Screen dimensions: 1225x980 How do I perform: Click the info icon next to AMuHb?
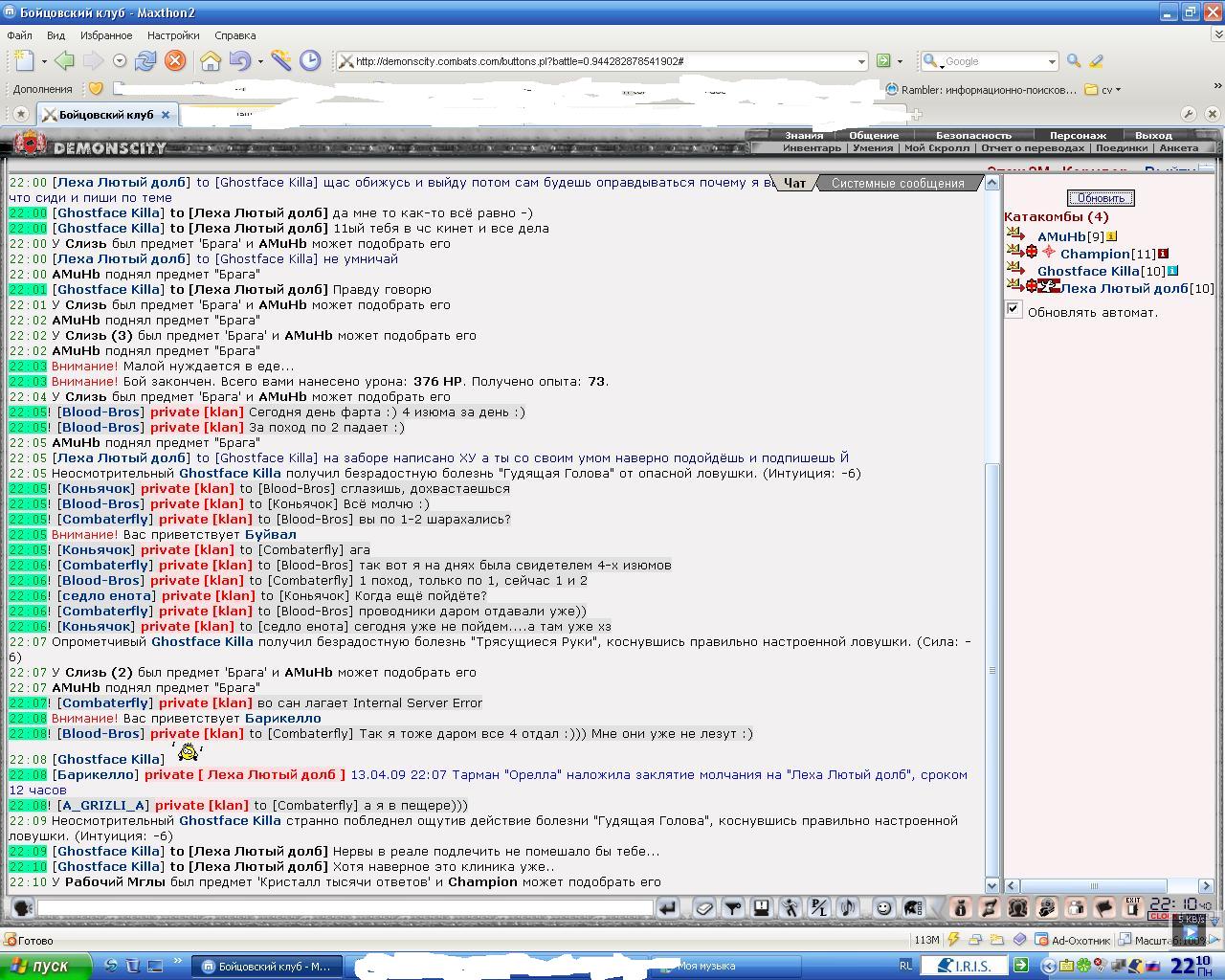click(x=1111, y=236)
